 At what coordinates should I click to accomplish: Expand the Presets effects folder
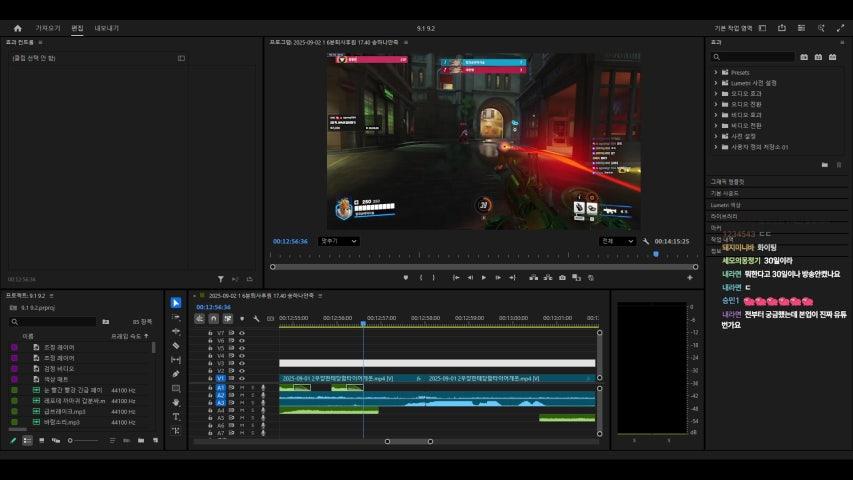pyautogui.click(x=716, y=72)
